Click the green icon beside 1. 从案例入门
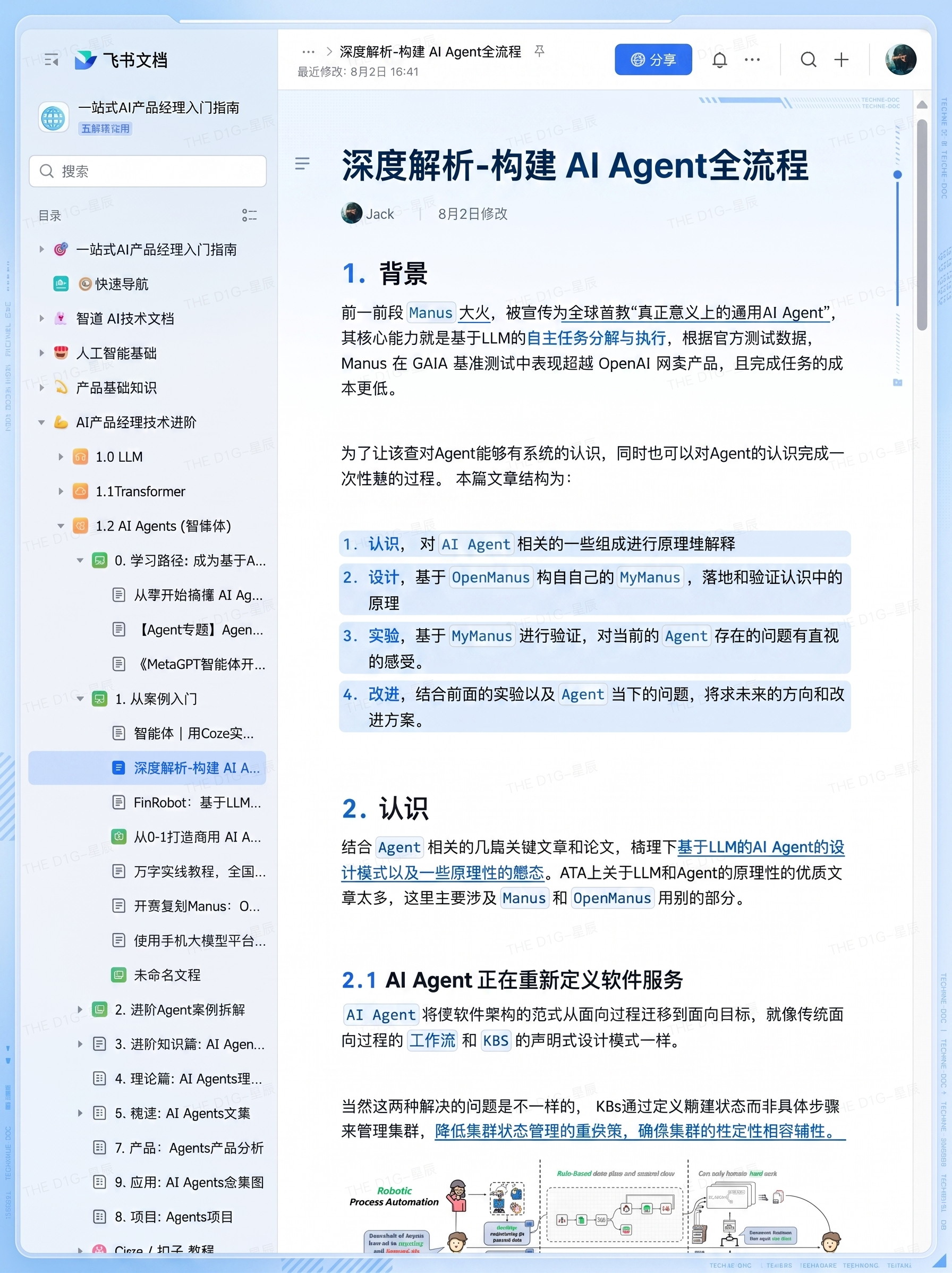 99,698
